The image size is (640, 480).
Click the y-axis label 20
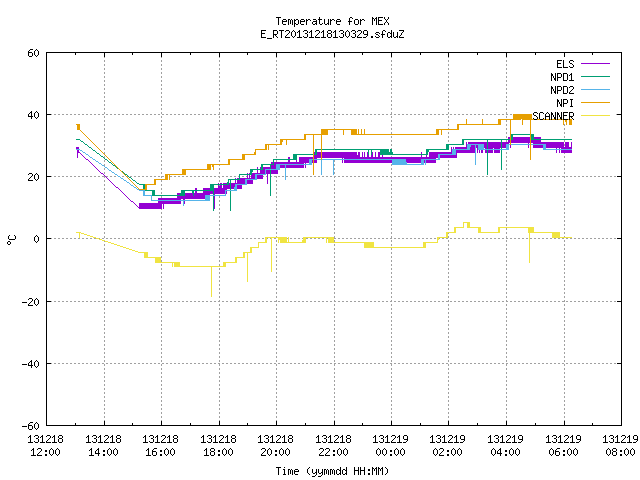coord(33,178)
